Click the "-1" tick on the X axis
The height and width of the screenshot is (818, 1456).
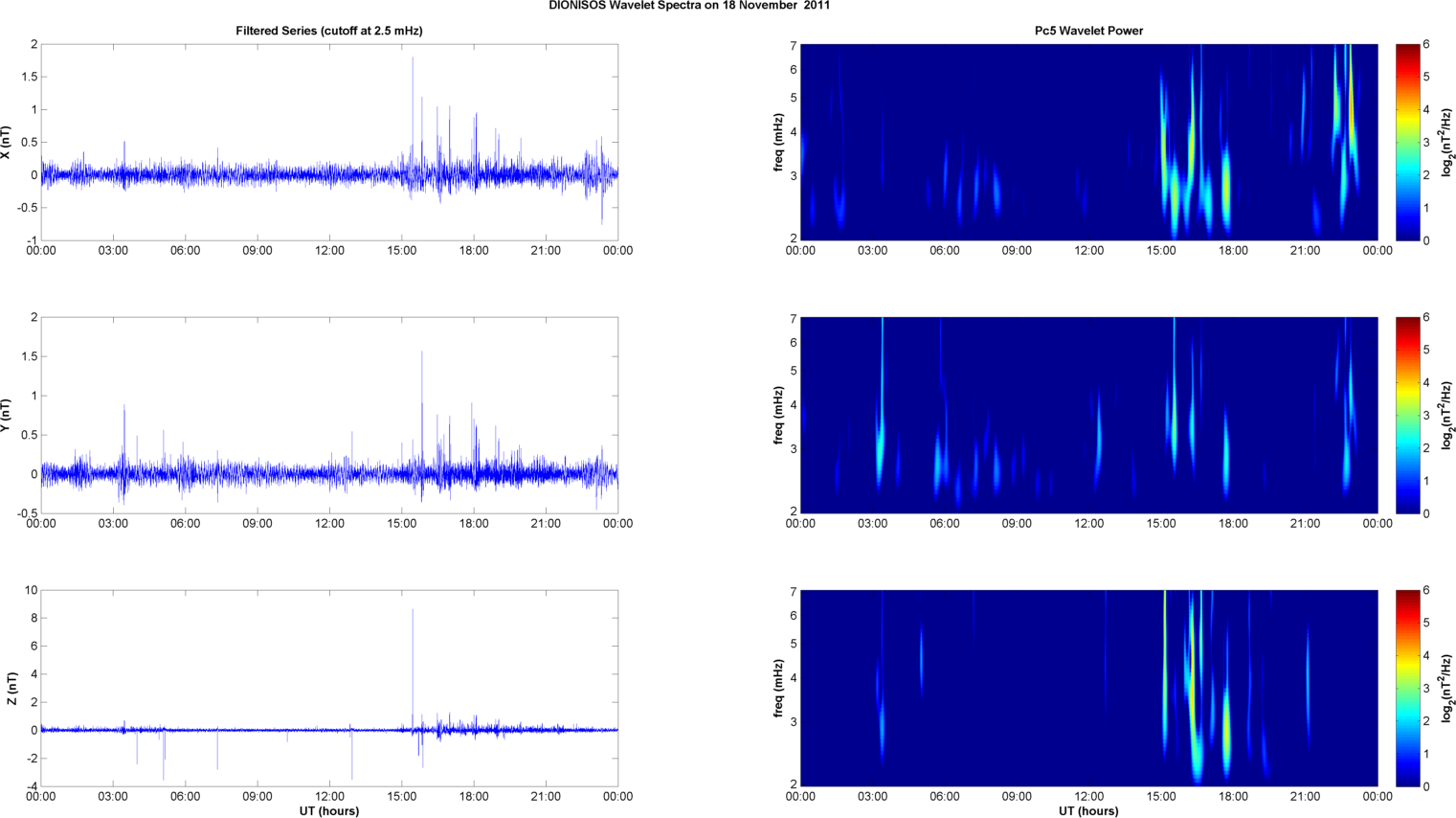coord(32,240)
